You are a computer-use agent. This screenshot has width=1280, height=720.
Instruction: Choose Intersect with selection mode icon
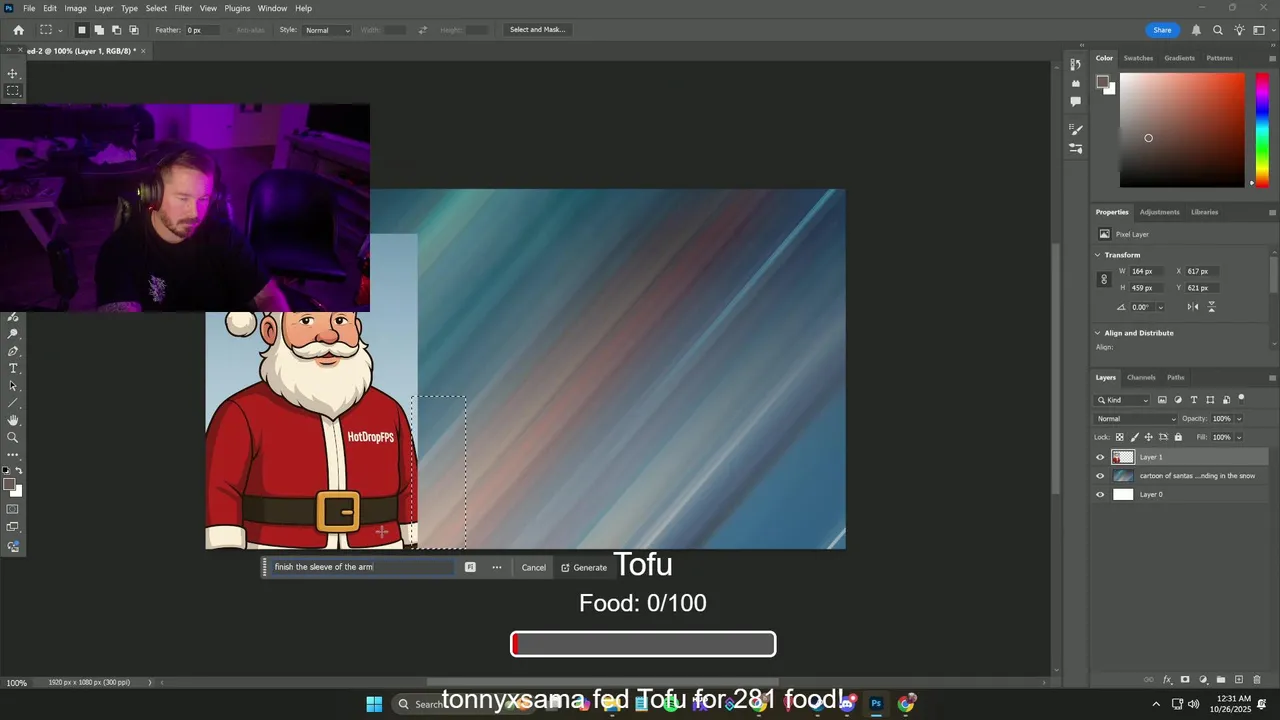tap(133, 30)
